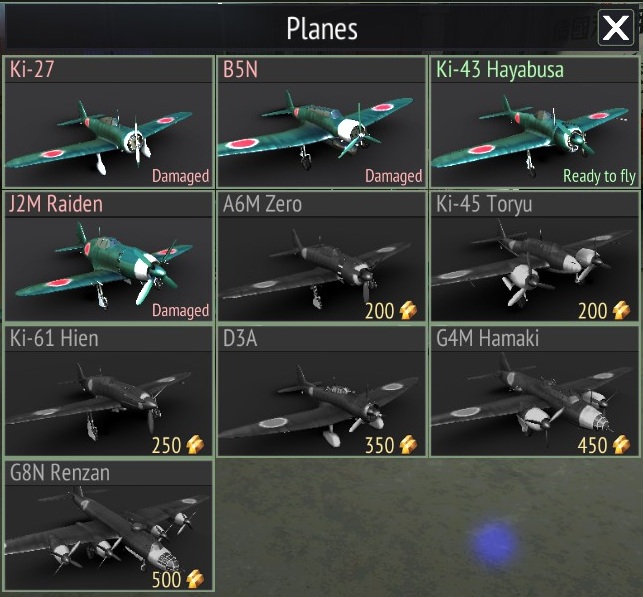
Task: Open the Ki-45 Toryu title bar
Action: 535,204
